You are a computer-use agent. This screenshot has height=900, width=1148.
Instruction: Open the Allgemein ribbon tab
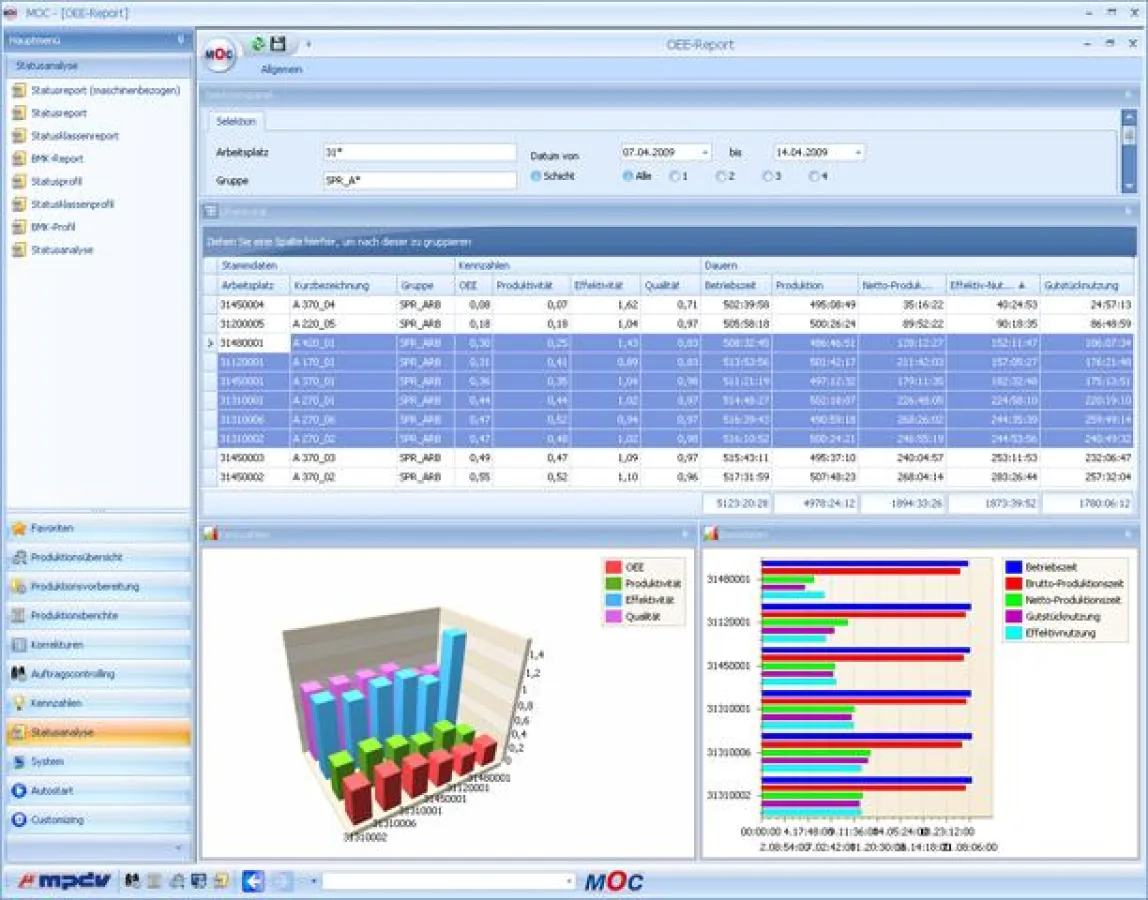click(281, 70)
